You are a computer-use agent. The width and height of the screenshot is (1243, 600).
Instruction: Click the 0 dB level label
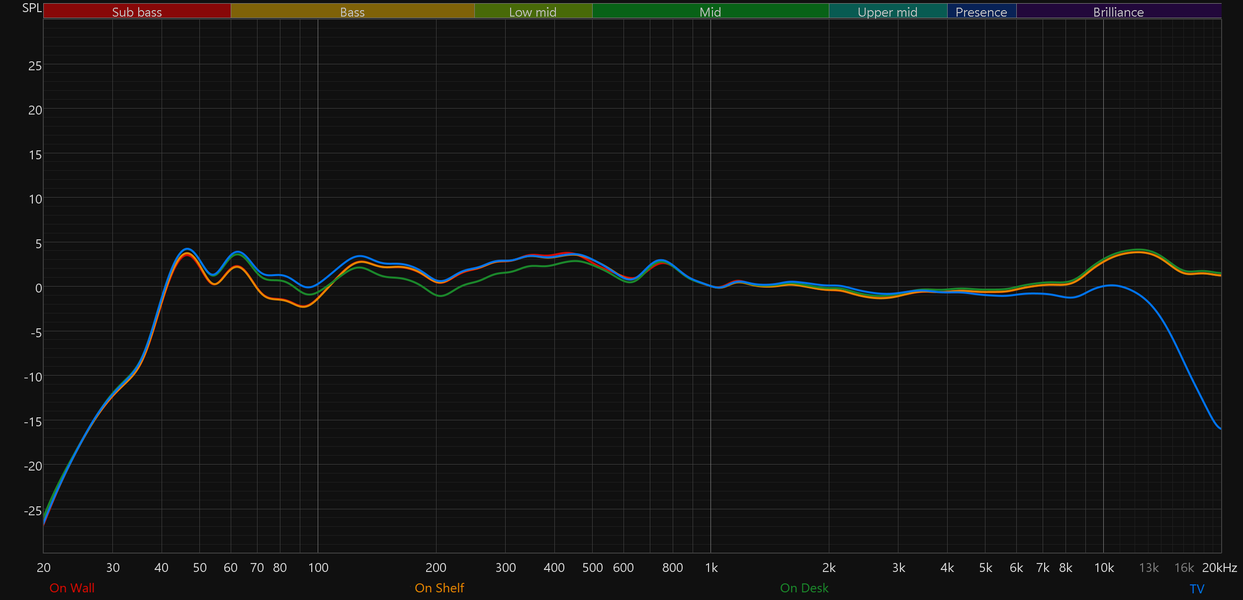37,288
